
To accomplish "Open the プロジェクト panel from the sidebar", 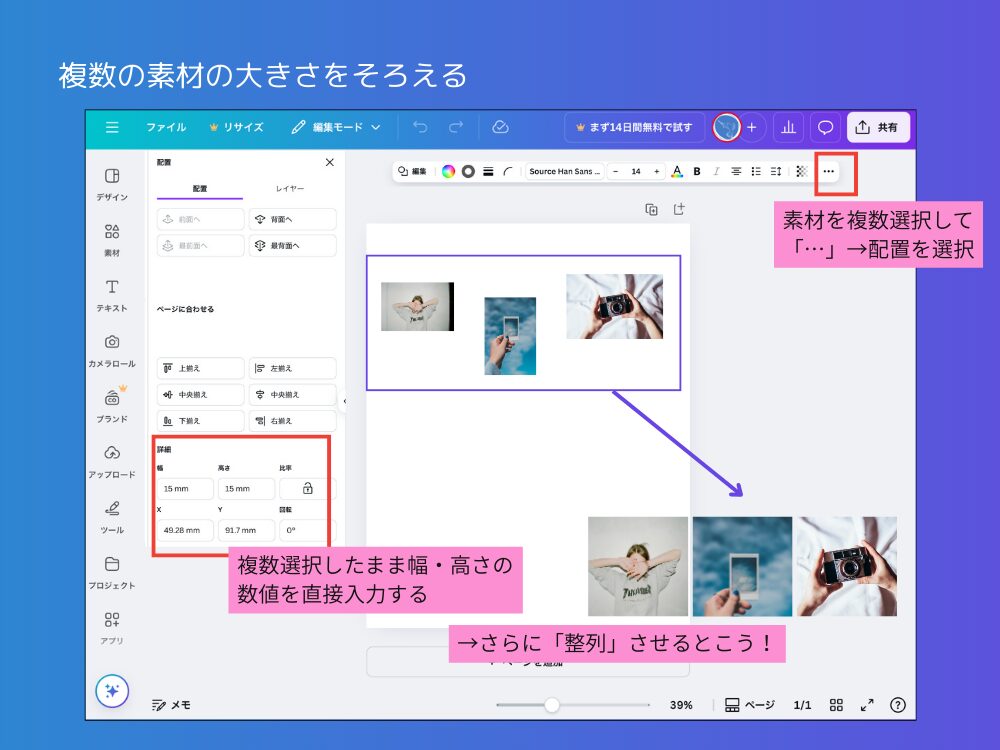I will (110, 572).
